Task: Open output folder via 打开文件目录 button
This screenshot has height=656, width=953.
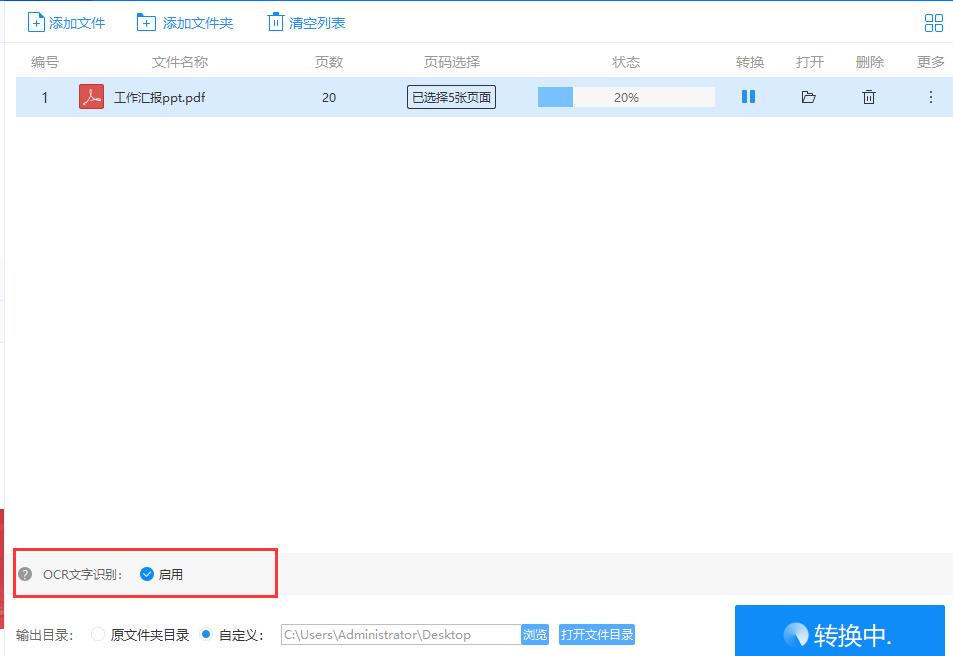Action: click(597, 634)
